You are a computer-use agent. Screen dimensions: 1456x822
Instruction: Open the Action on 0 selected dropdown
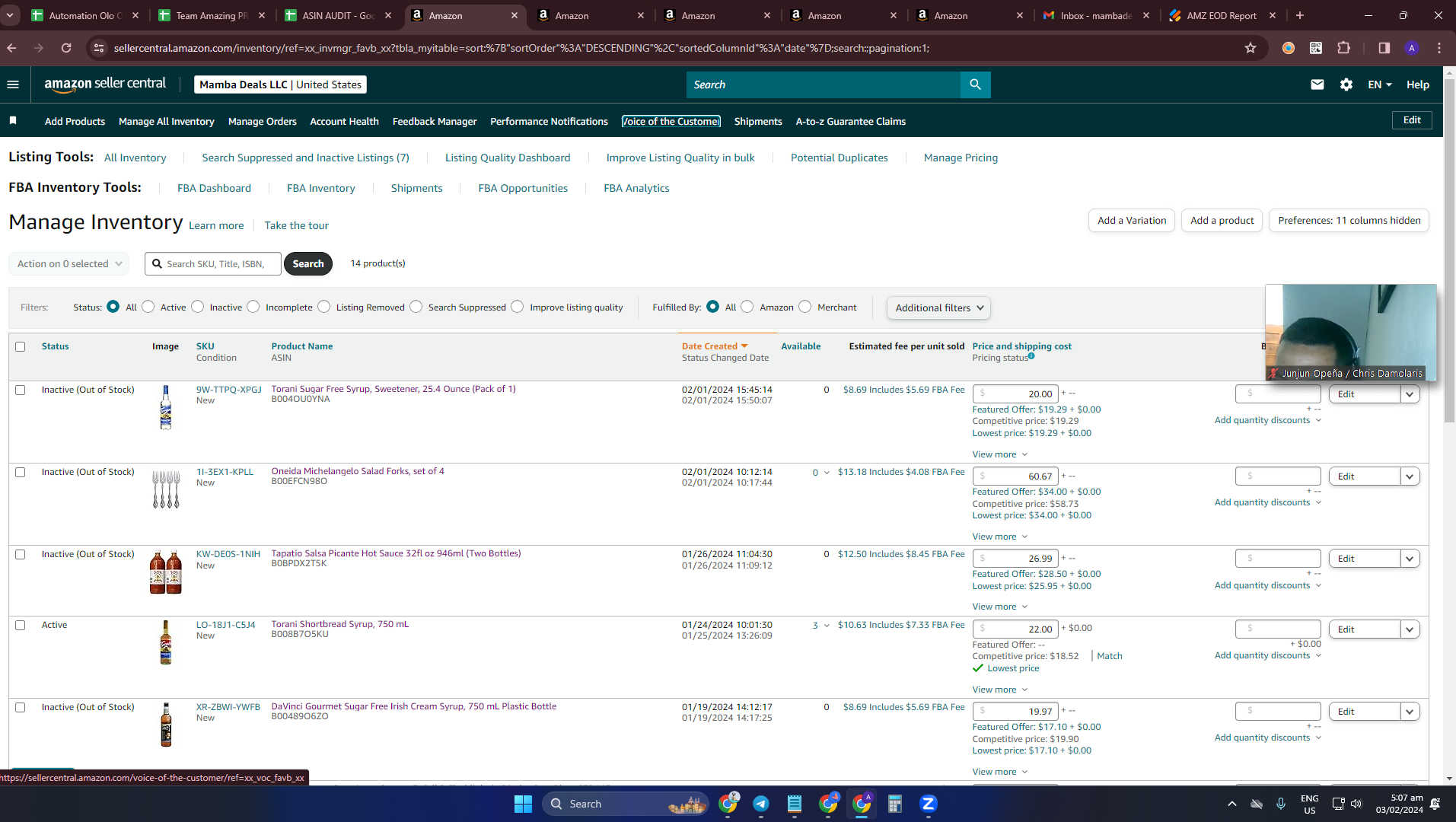tap(69, 263)
